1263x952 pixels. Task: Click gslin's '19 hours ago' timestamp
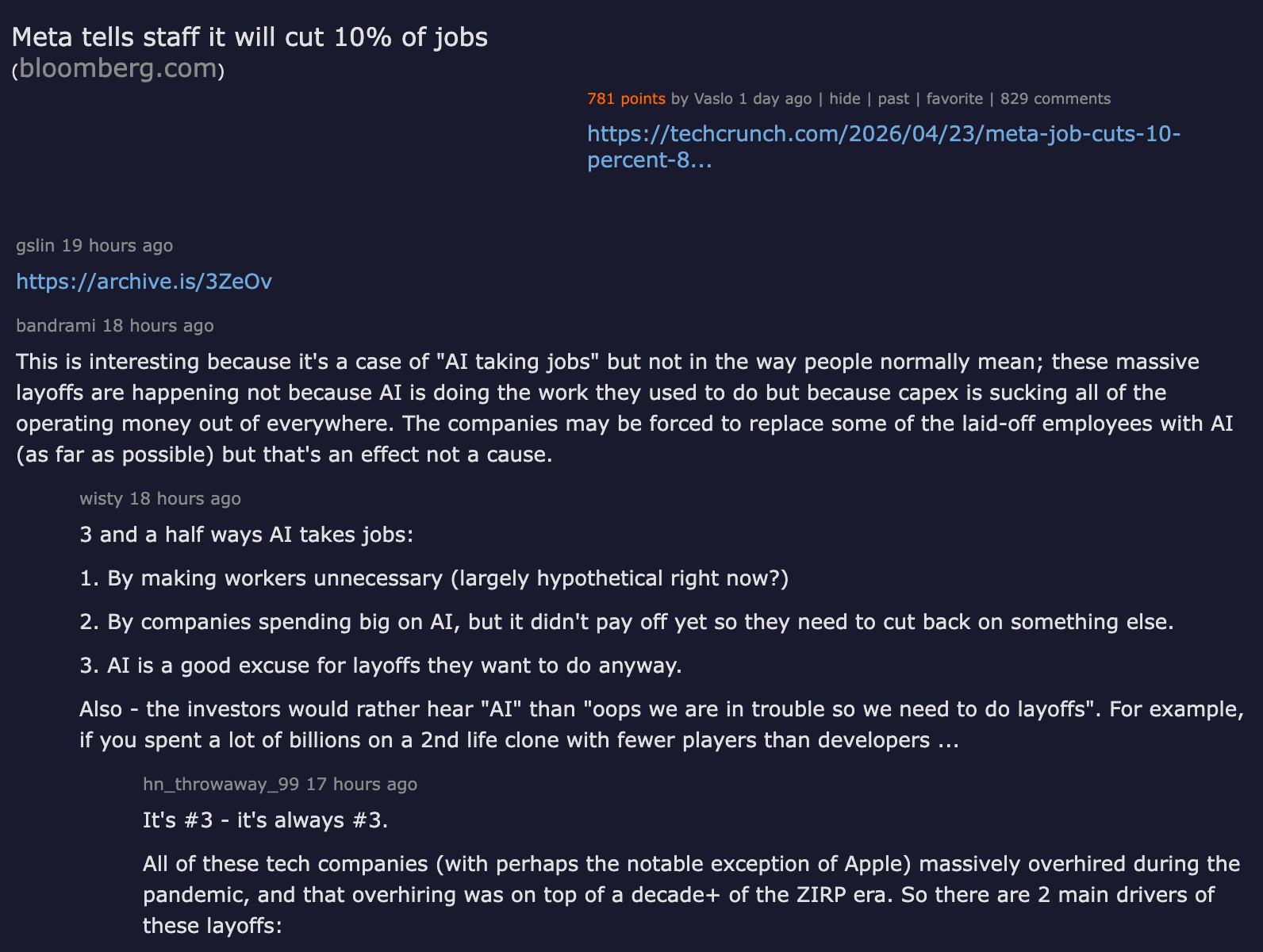pos(117,246)
